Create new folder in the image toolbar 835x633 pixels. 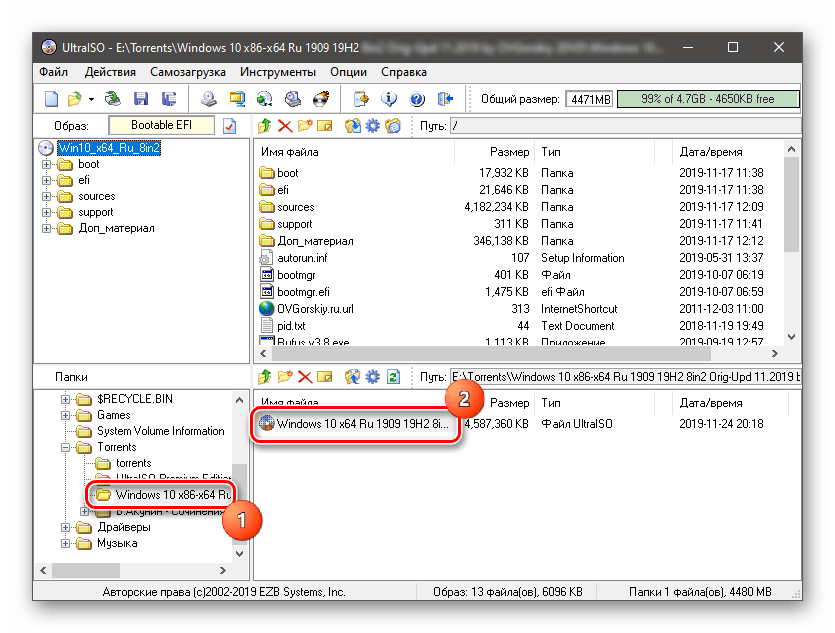tap(305, 126)
